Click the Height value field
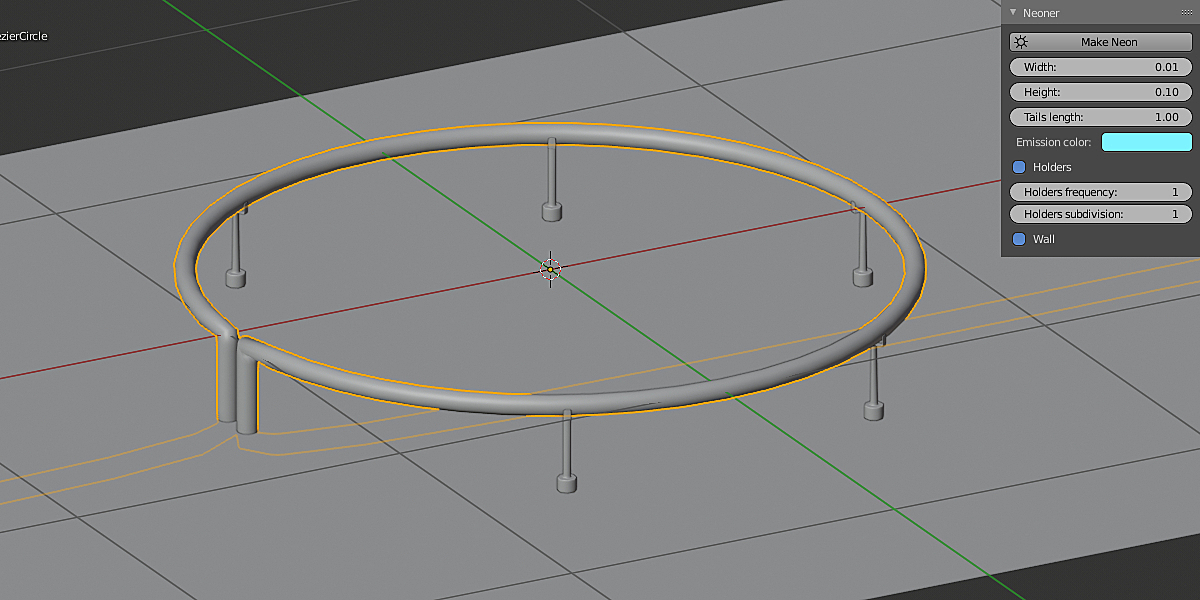Image resolution: width=1200 pixels, height=600 pixels. (x=1100, y=92)
